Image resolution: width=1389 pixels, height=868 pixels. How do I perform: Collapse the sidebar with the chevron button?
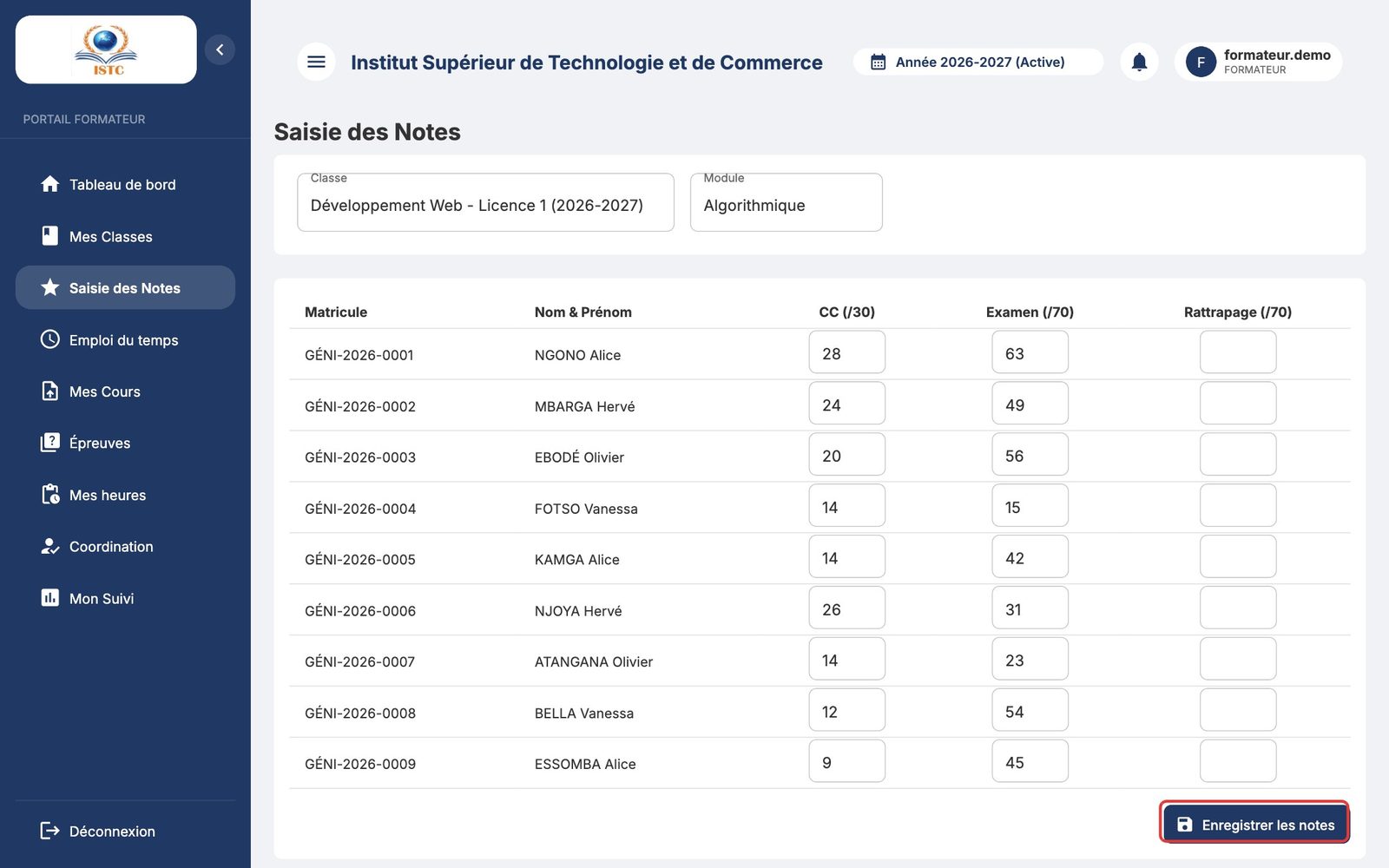tap(220, 49)
